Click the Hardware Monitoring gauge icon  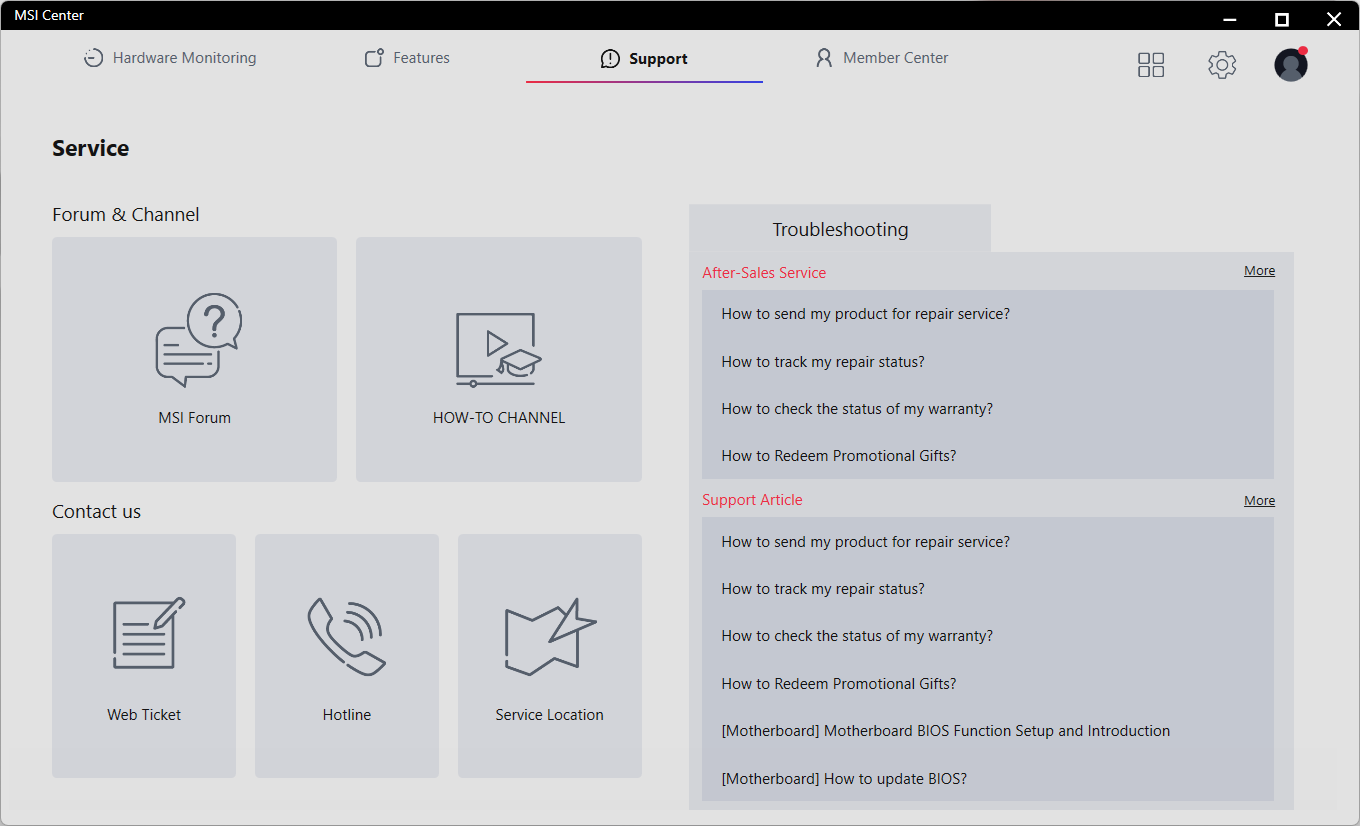[93, 58]
